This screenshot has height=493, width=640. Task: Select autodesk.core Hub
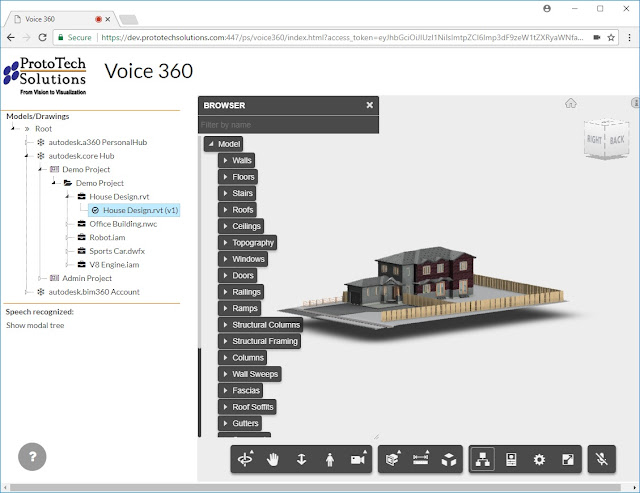pyautogui.click(x=81, y=156)
